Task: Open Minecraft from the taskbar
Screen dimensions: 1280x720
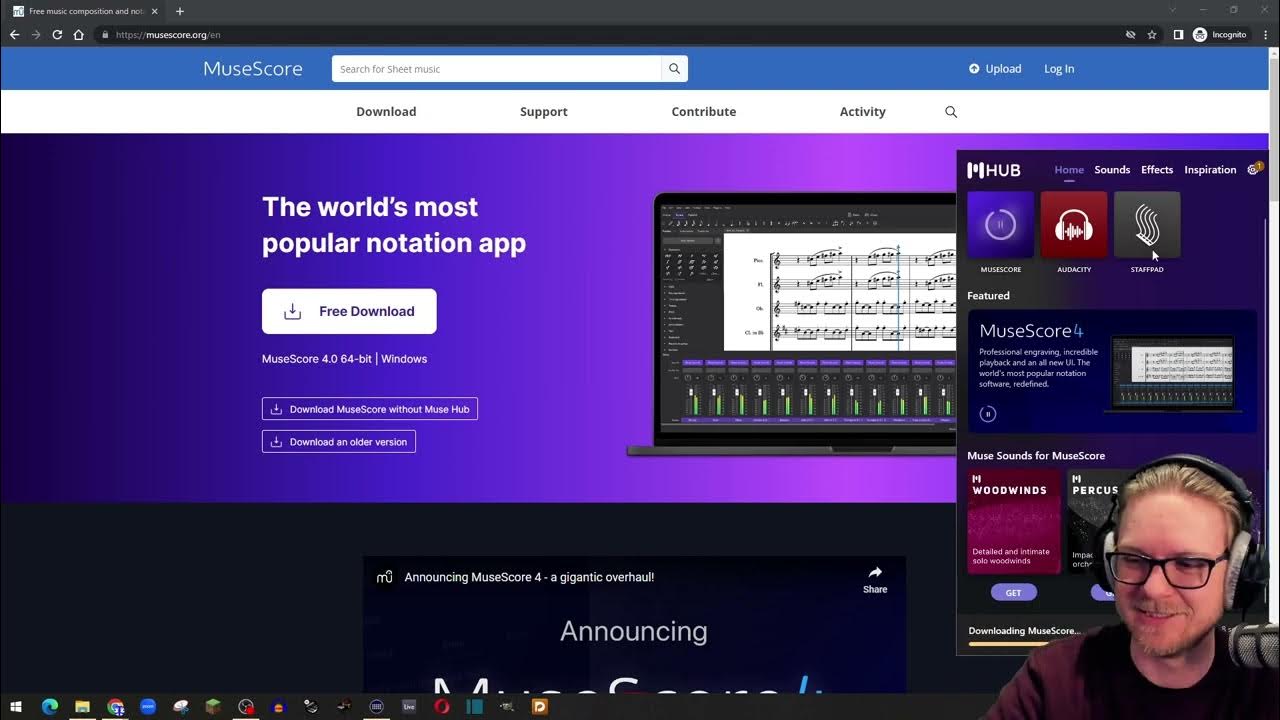Action: (x=213, y=707)
